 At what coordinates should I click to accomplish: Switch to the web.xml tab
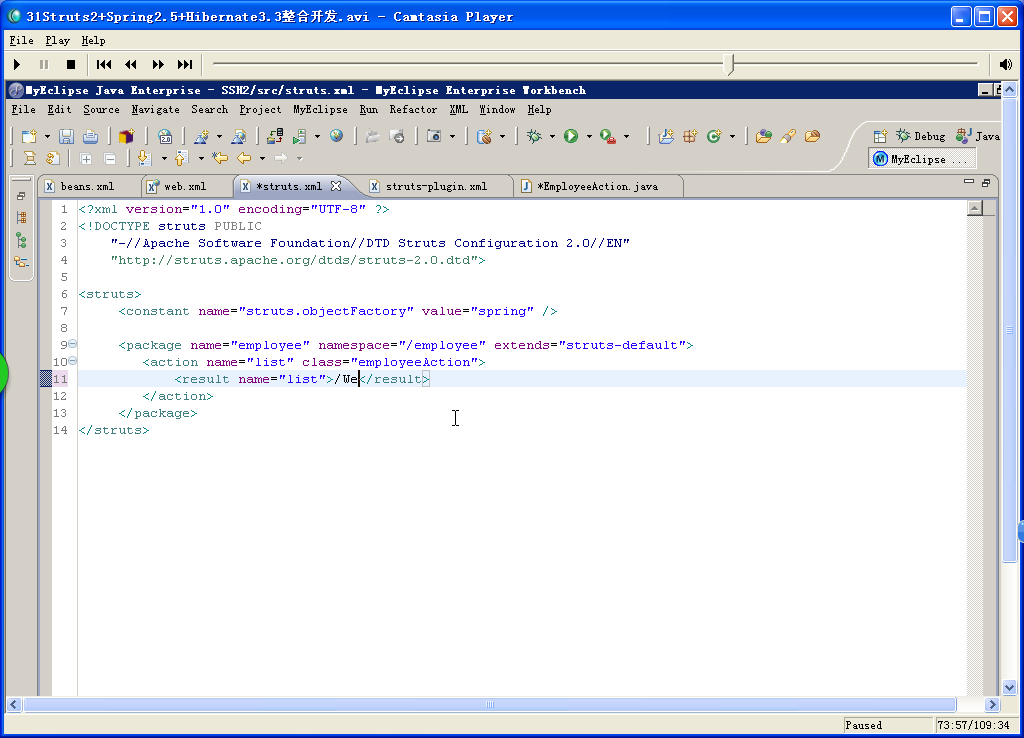[x=185, y=186]
